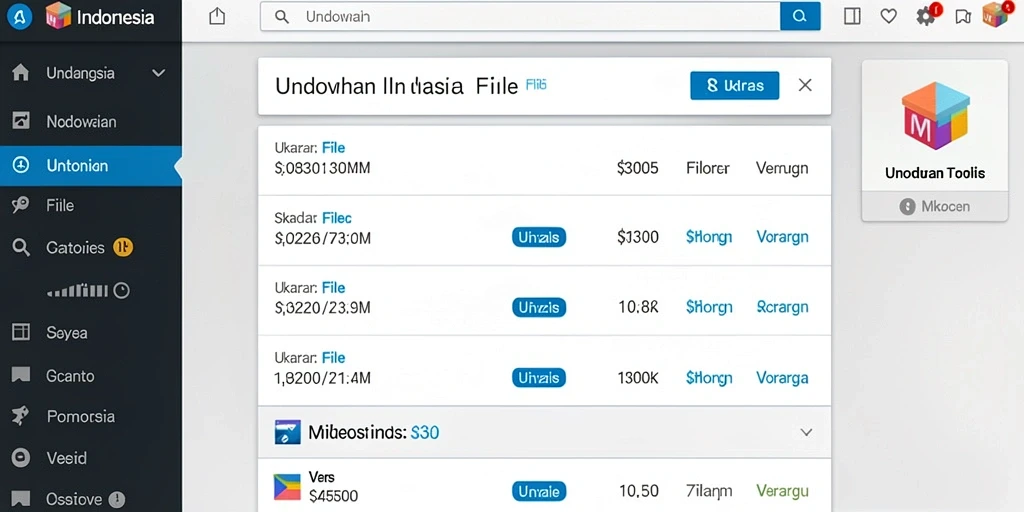Open the cube profile avatar in the top bar
Image resolution: width=1024 pixels, height=512 pixels.
coord(995,15)
